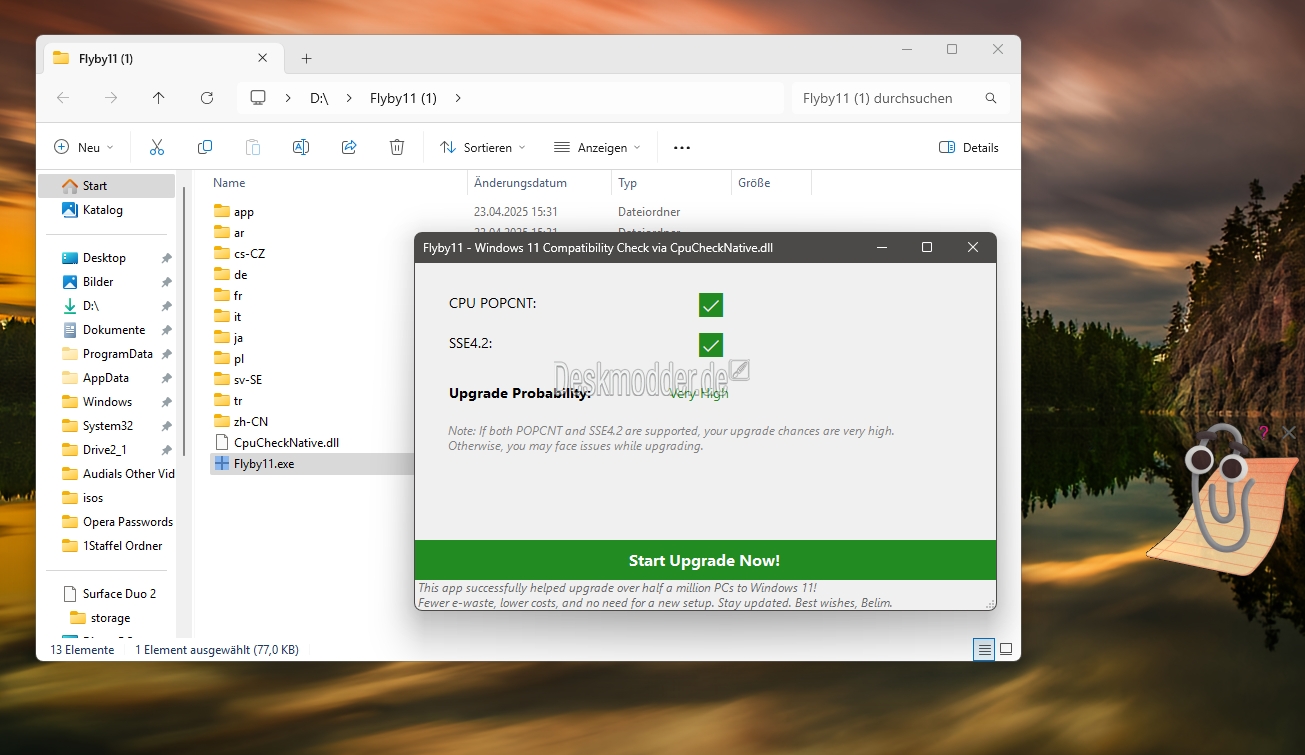1305x755 pixels.
Task: Click Start Upgrade Now! button
Action: tap(705, 560)
